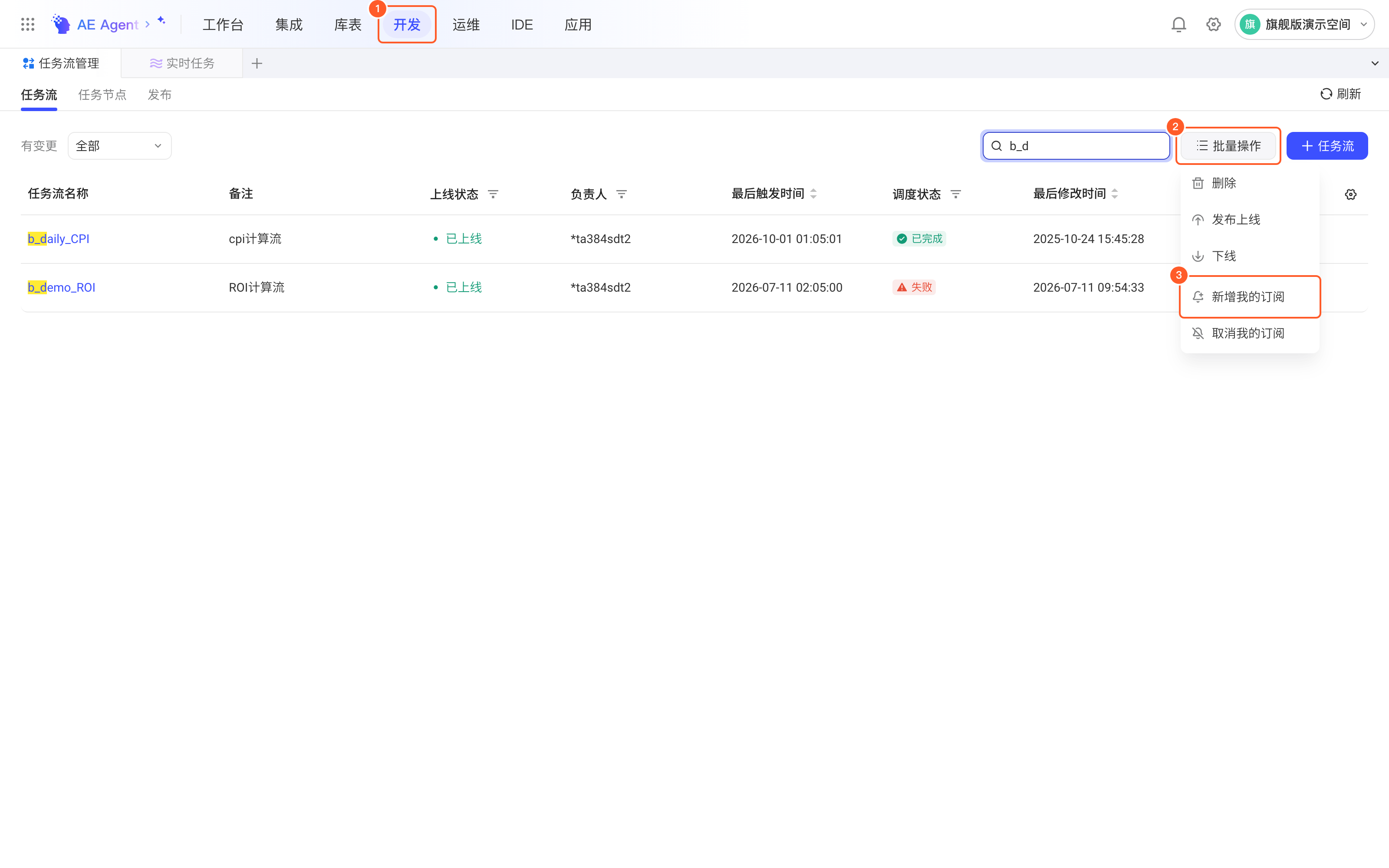Open the app grid launcher icon
The width and height of the screenshot is (1389, 868).
[27, 24]
